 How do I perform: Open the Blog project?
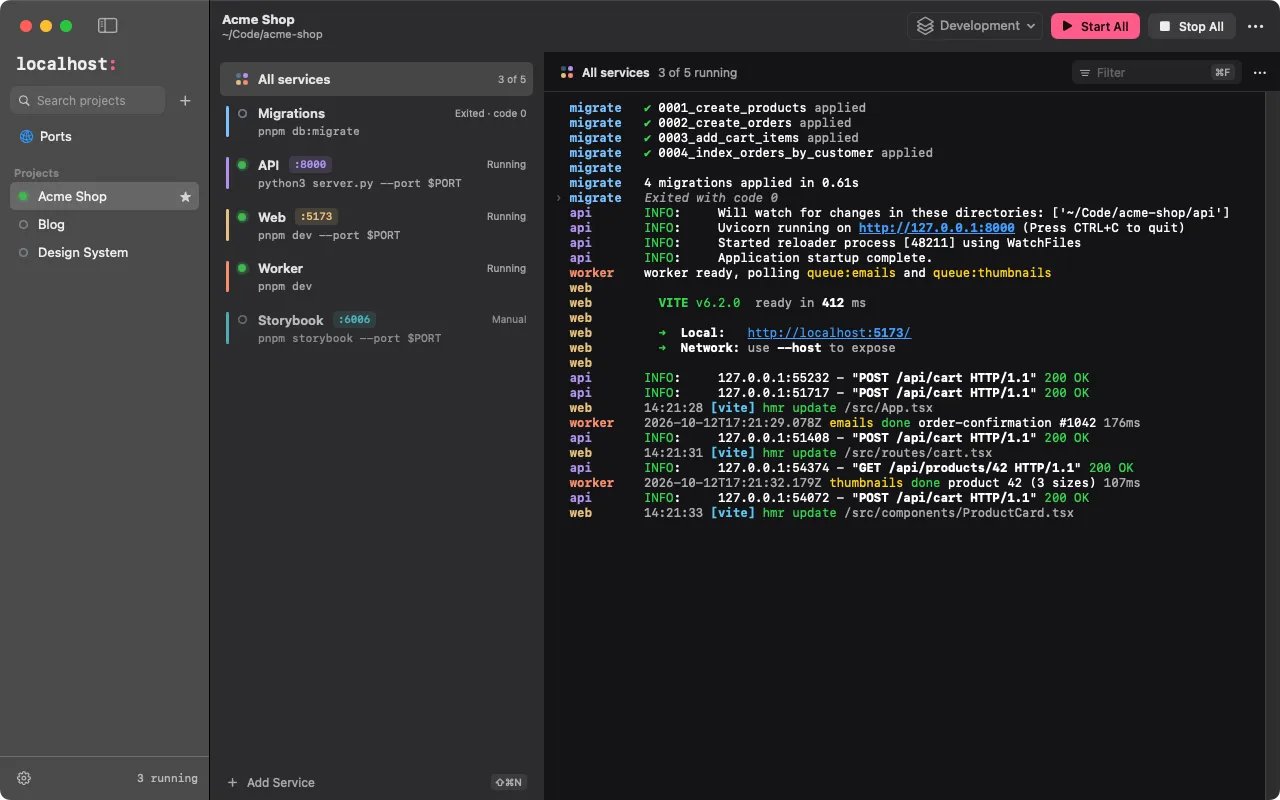pos(104,224)
